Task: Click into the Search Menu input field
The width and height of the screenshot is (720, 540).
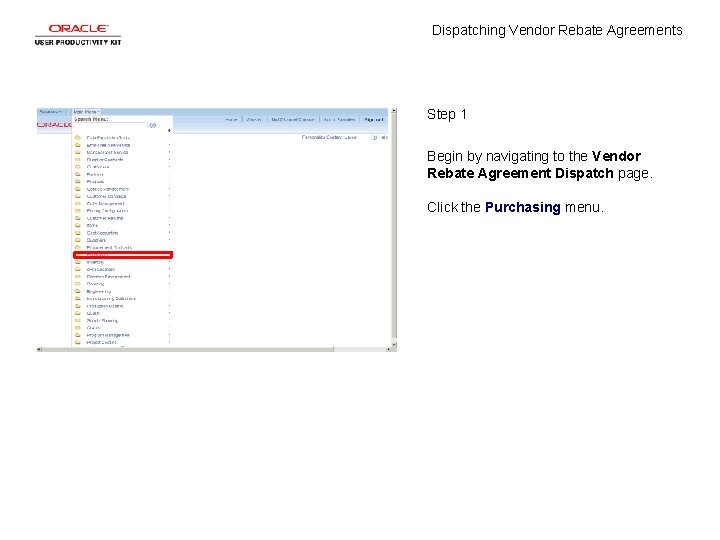Action: coord(110,125)
